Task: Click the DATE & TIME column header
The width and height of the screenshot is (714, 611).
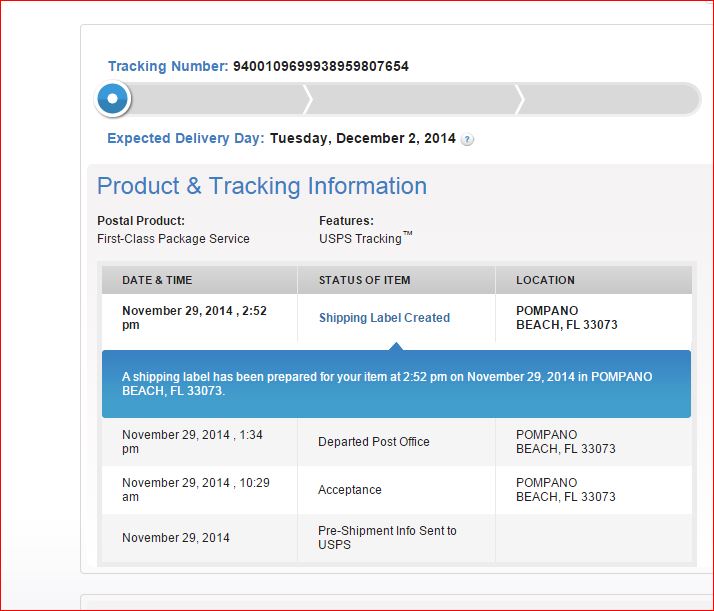Action: pyautogui.click(x=157, y=280)
